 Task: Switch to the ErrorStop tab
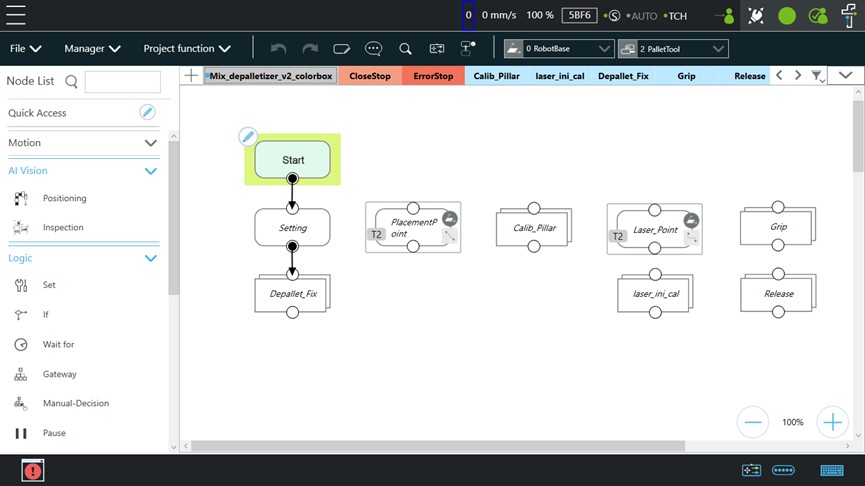433,76
